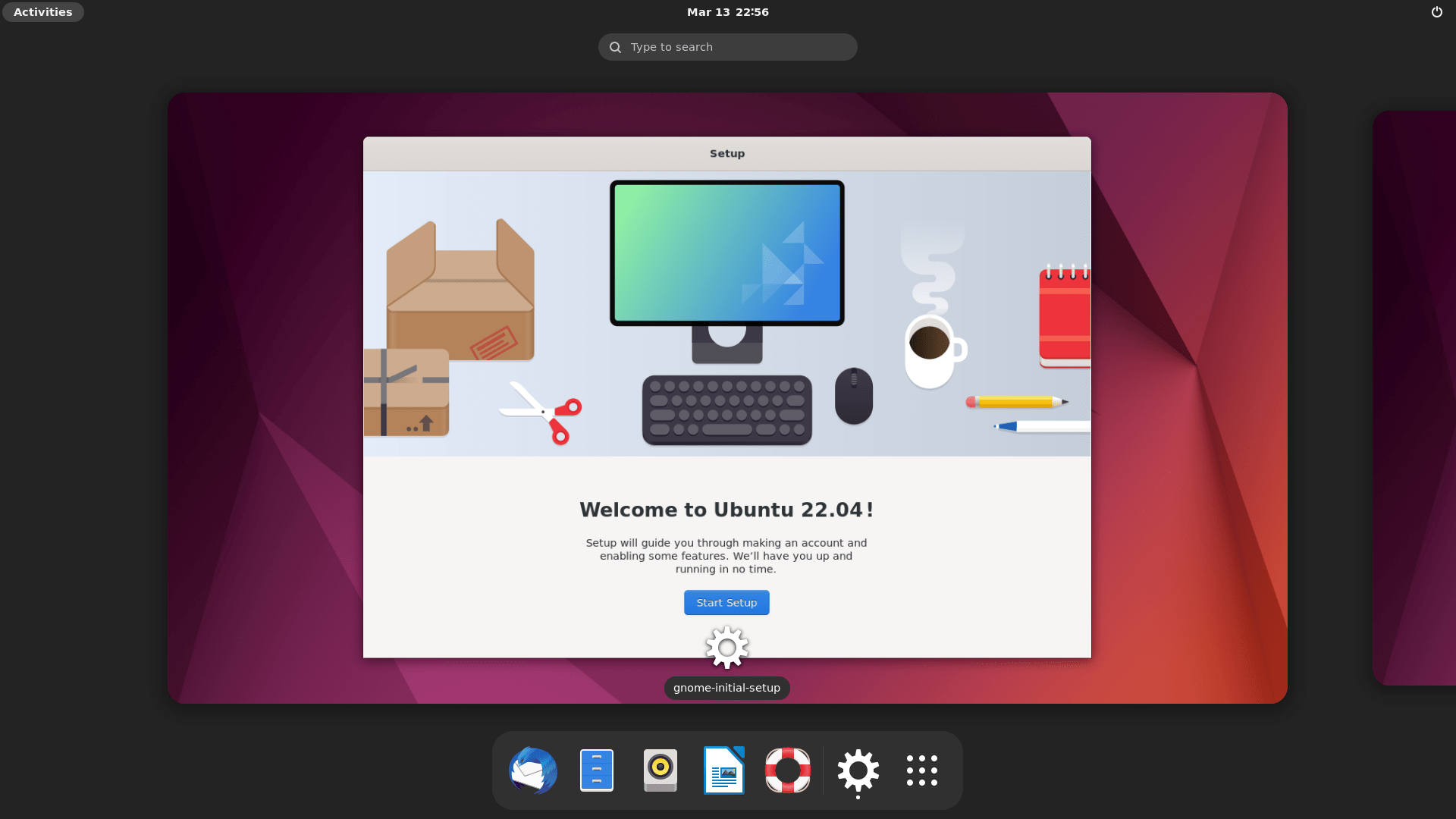The image size is (1456, 819).
Task: Click the date and time display
Action: click(x=727, y=11)
